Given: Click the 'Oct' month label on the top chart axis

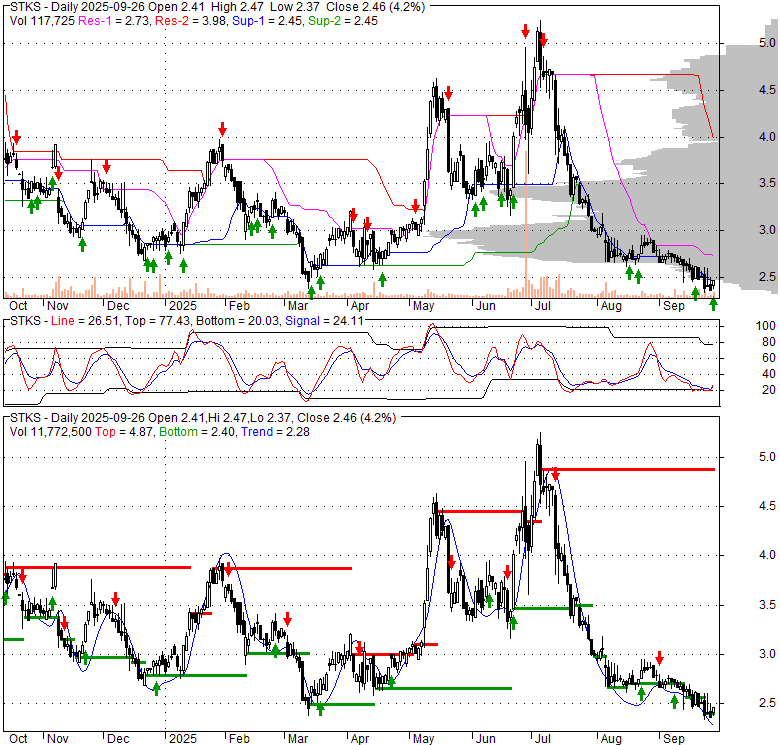Looking at the screenshot, I should pyautogui.click(x=18, y=305).
